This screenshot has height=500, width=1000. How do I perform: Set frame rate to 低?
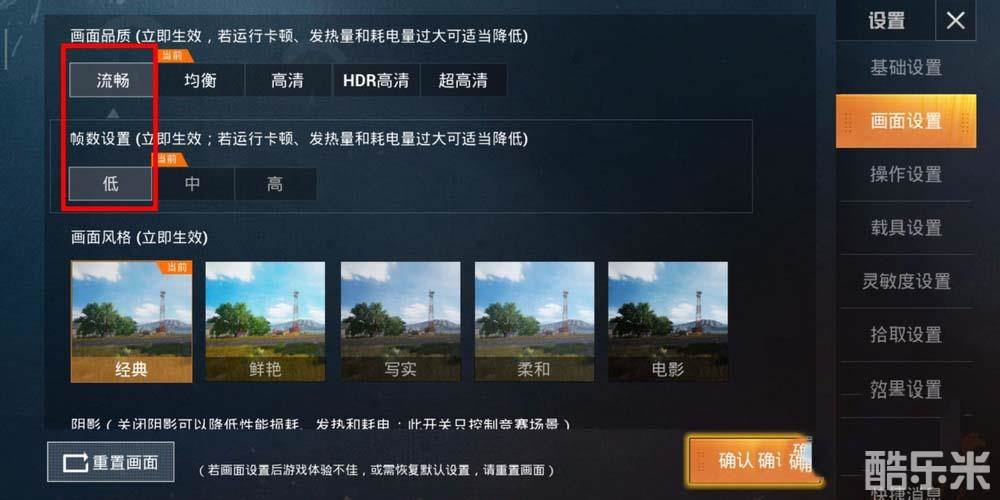click(x=110, y=184)
